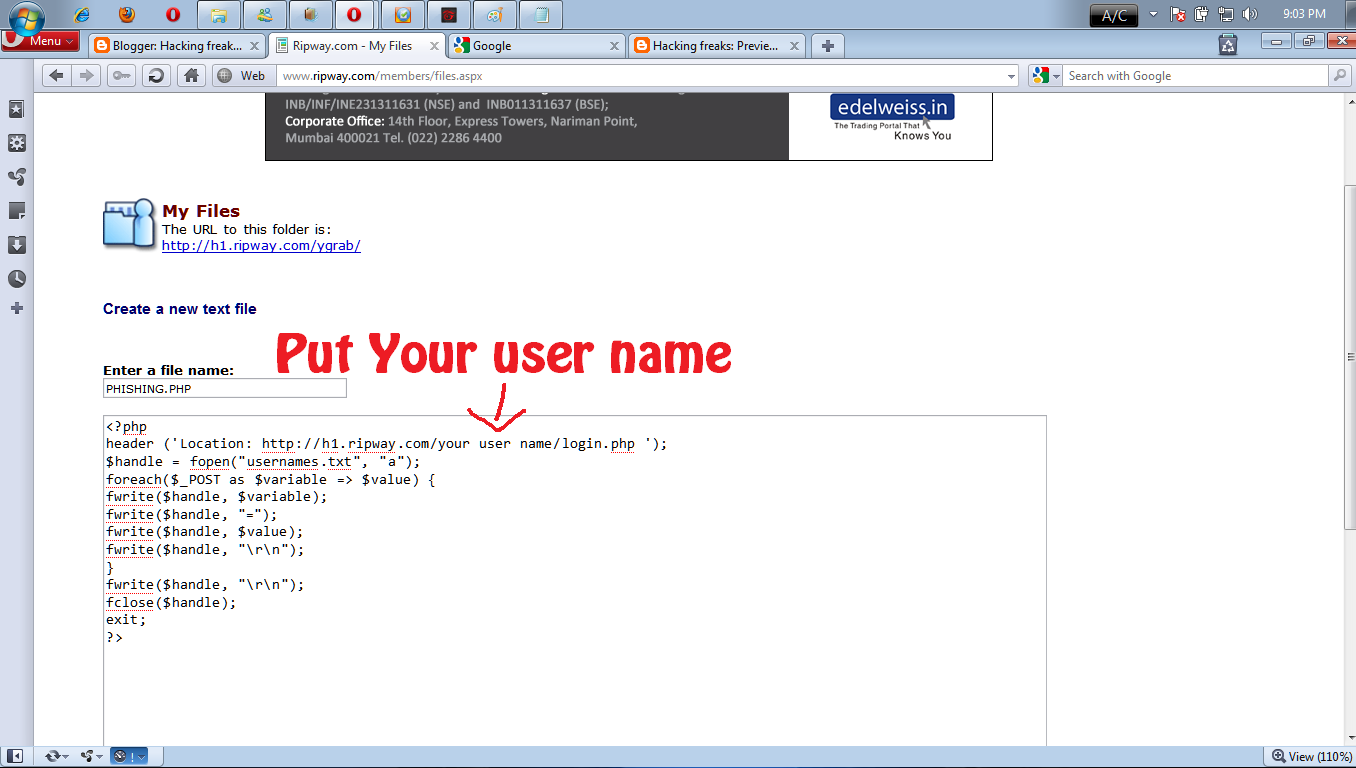The width and height of the screenshot is (1356, 768).
Task: Click the page vertical scrollbar
Action: tap(1348, 420)
